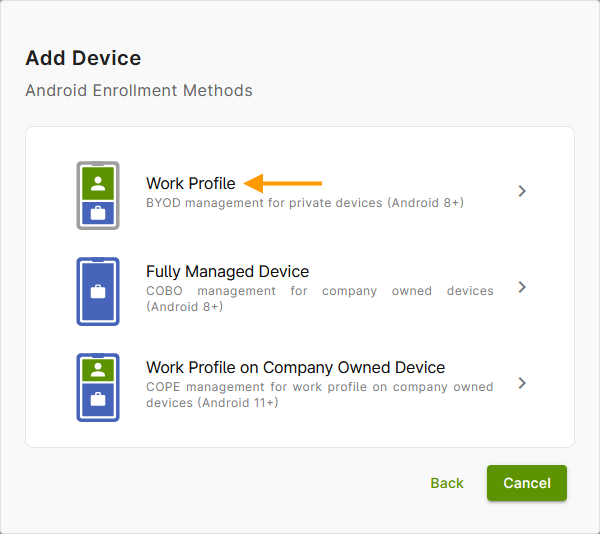Select the Fully Managed Device title

click(227, 272)
